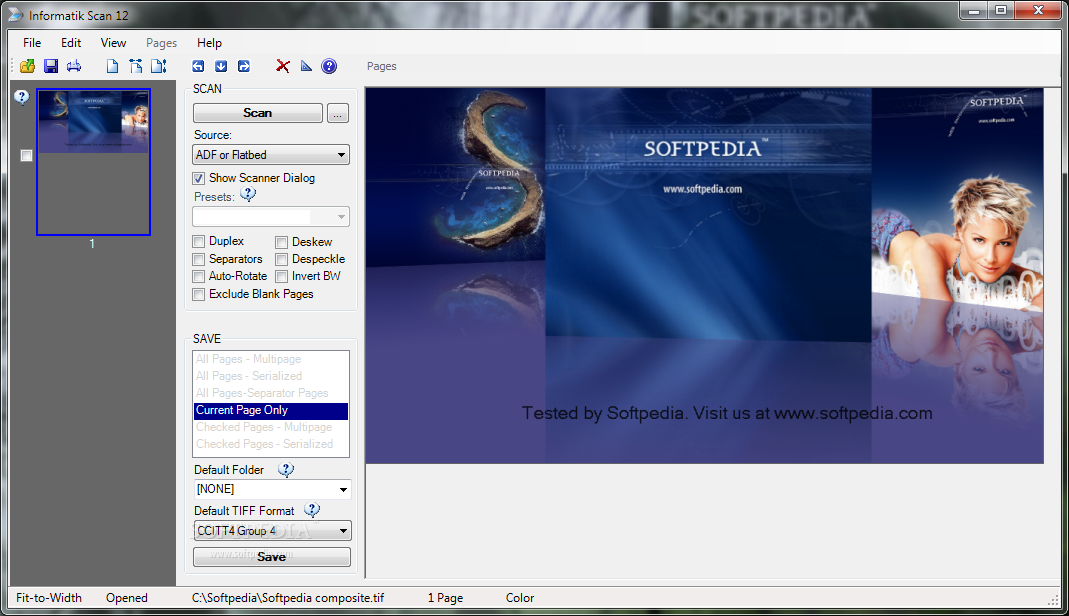Select the fit-to-height page icon

[159, 66]
